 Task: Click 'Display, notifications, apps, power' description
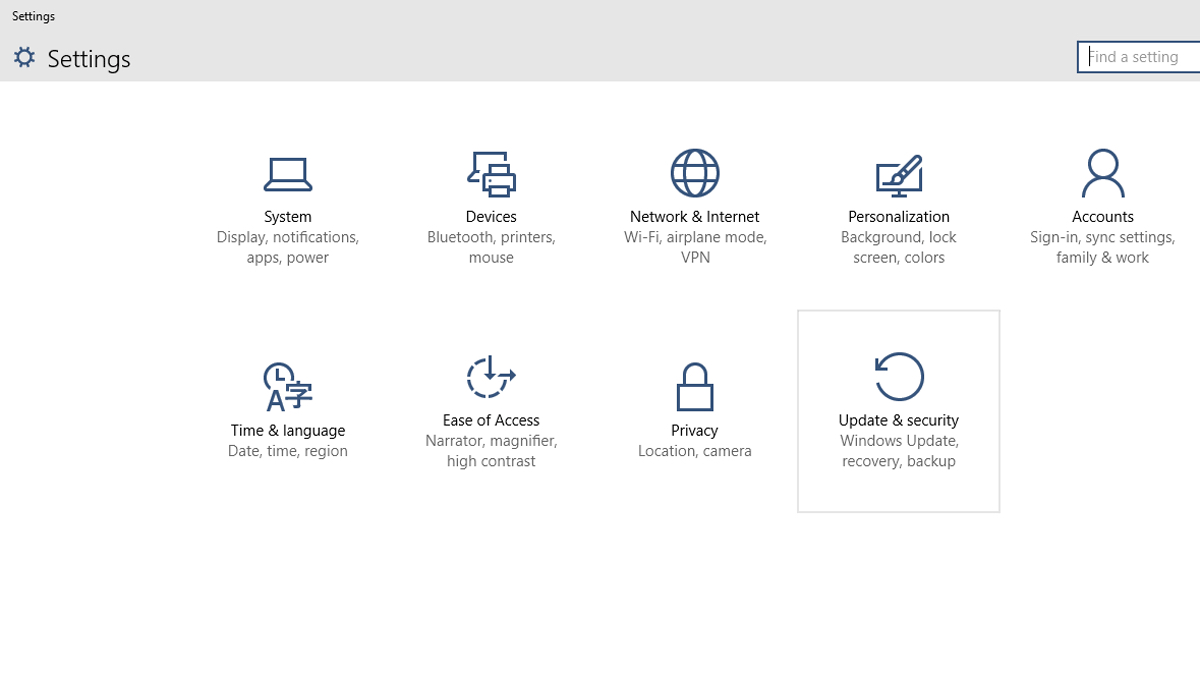(288, 247)
